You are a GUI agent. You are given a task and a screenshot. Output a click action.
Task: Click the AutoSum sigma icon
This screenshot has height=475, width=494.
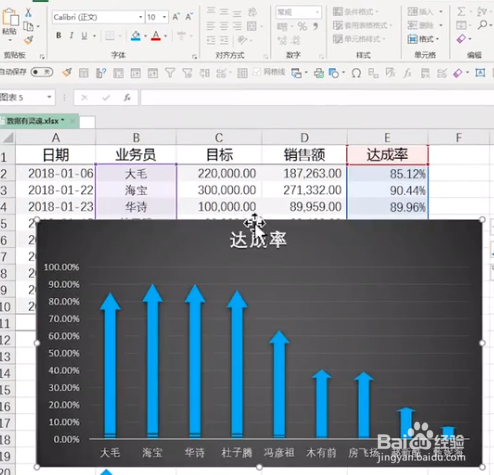click(461, 12)
